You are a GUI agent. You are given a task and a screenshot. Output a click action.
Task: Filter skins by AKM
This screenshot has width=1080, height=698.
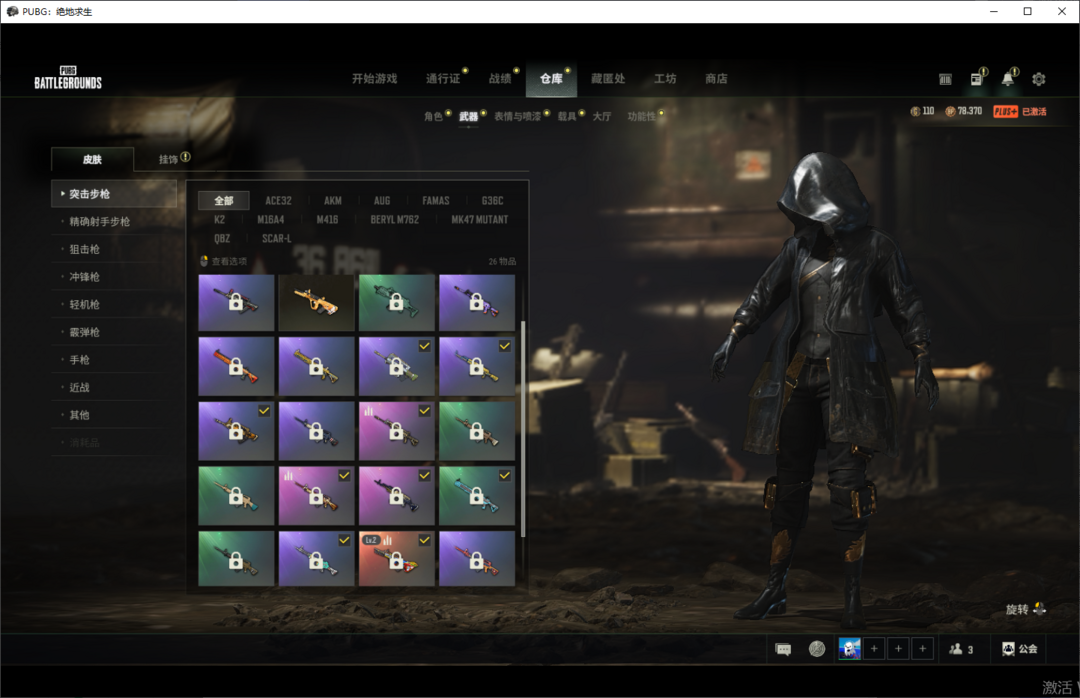click(x=333, y=201)
